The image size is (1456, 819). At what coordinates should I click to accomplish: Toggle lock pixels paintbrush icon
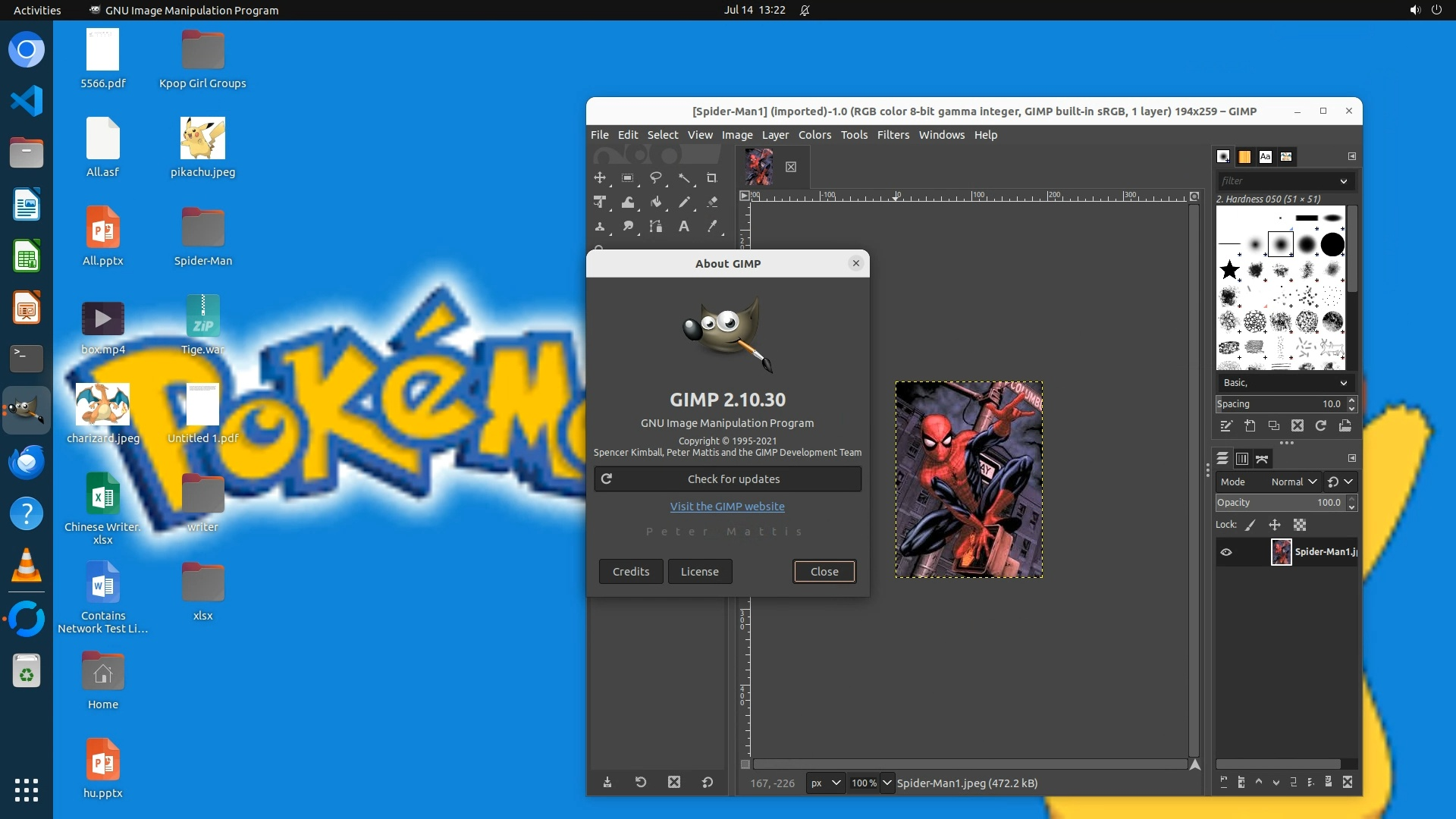pos(1250,525)
